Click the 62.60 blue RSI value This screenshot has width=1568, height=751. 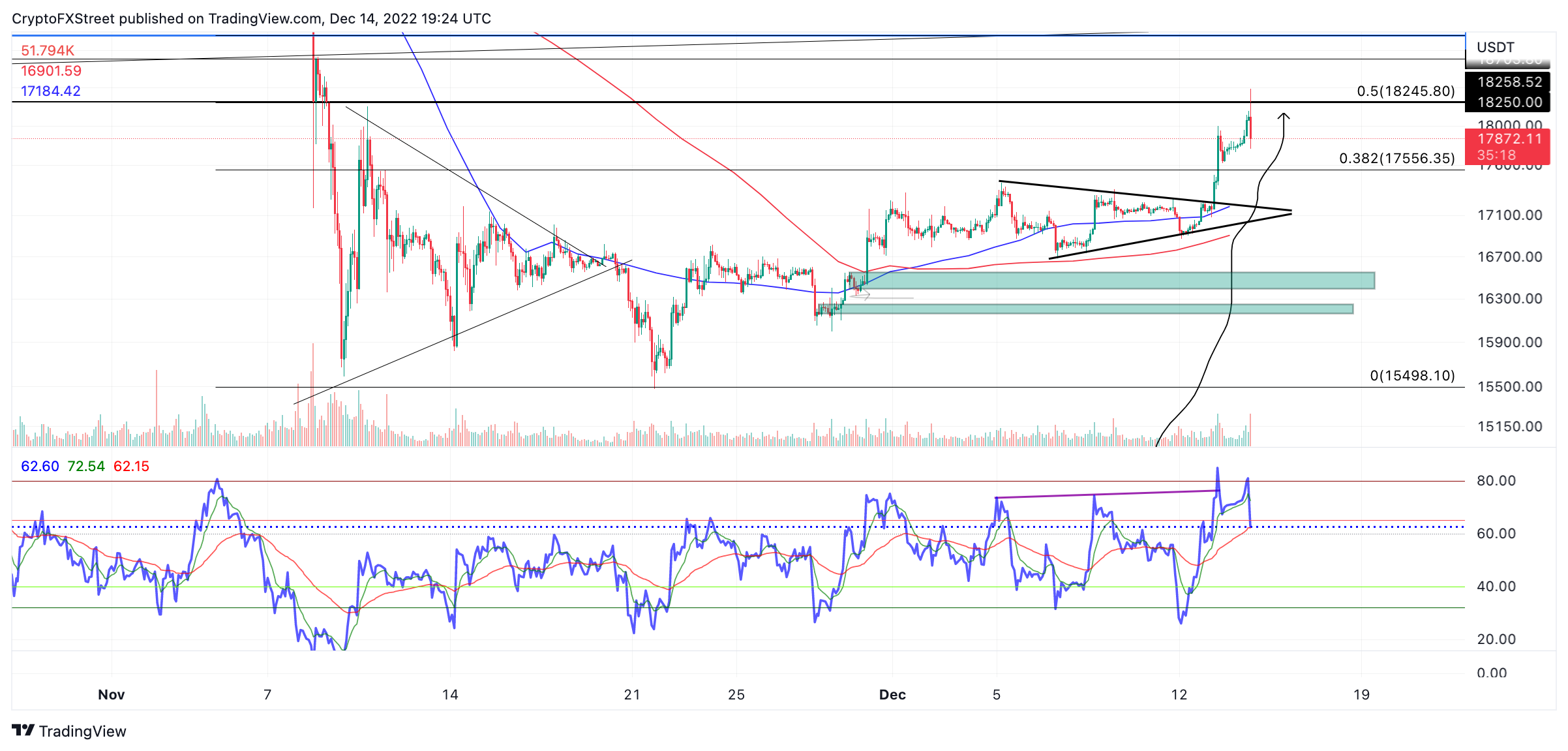click(40, 466)
